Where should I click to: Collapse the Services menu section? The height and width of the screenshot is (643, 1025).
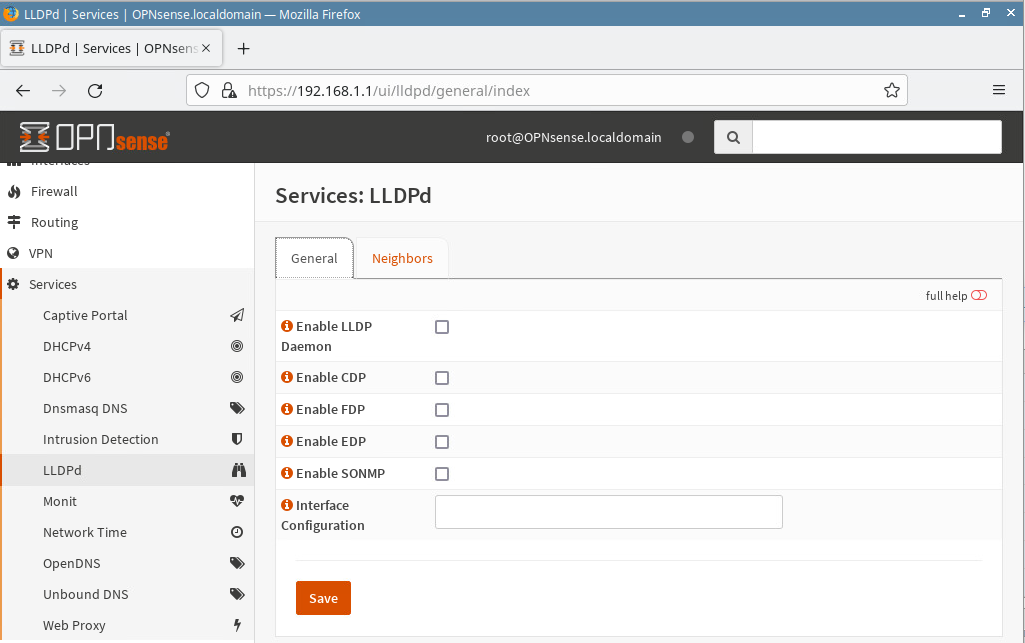click(53, 284)
